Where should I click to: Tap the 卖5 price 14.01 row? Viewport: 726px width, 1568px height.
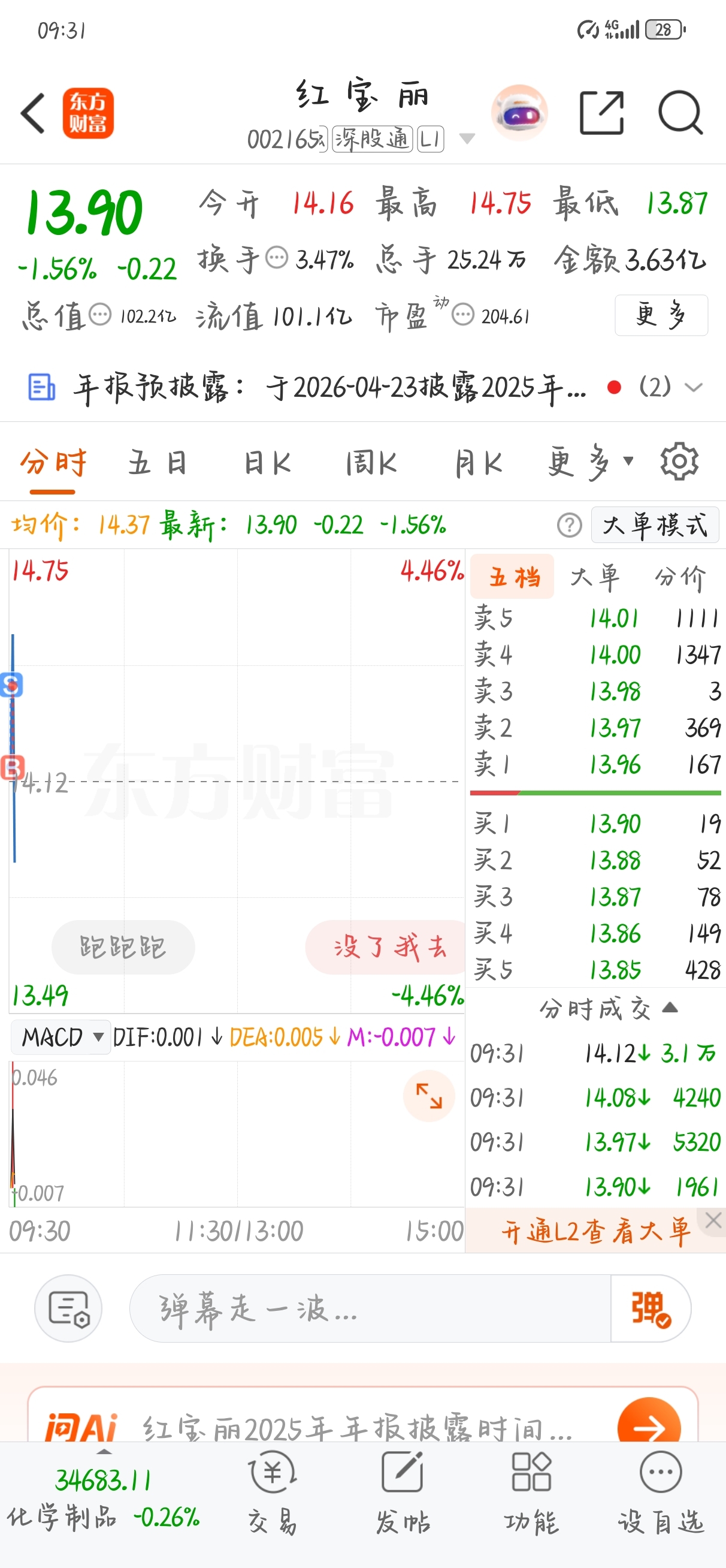tap(597, 619)
